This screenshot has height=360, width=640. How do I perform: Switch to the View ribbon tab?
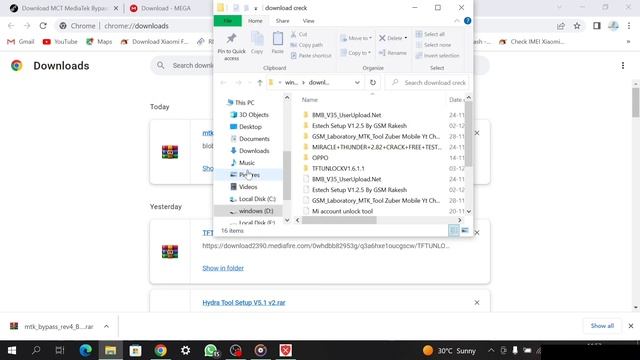coord(308,21)
